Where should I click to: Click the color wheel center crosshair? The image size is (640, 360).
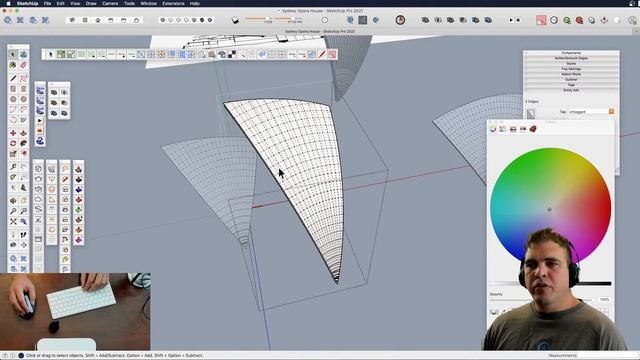549,209
